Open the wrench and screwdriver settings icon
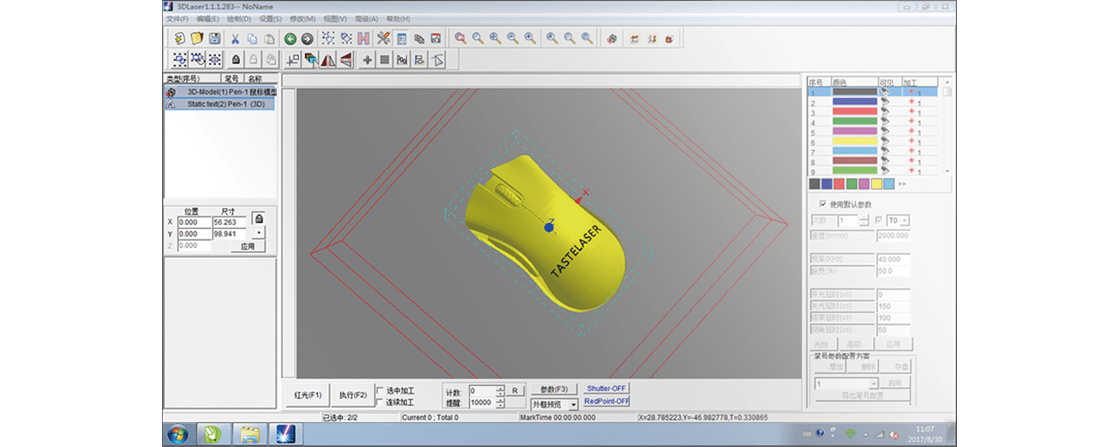The image size is (1120, 447). (384, 39)
